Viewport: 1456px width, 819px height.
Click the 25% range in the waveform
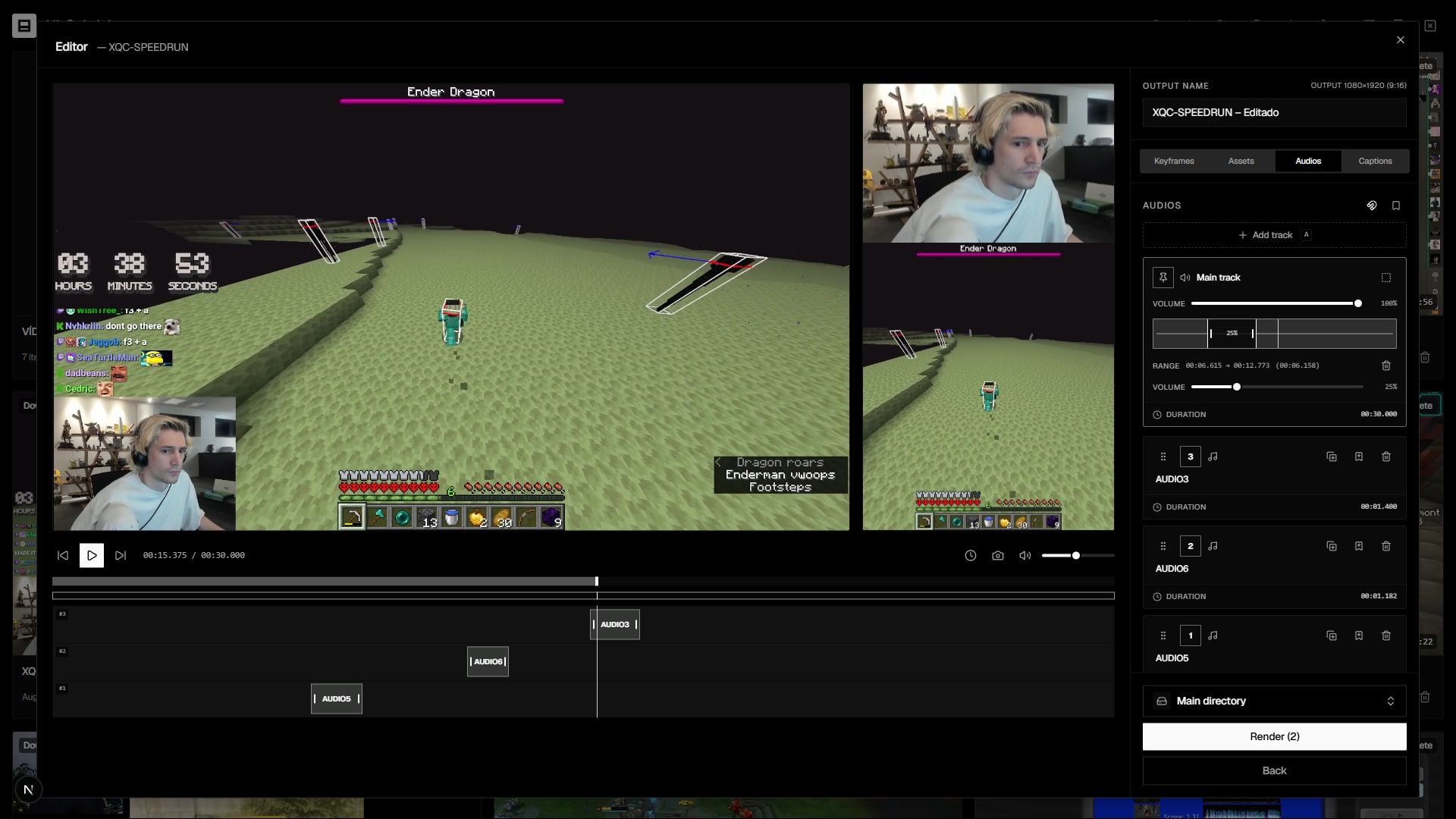(1232, 334)
